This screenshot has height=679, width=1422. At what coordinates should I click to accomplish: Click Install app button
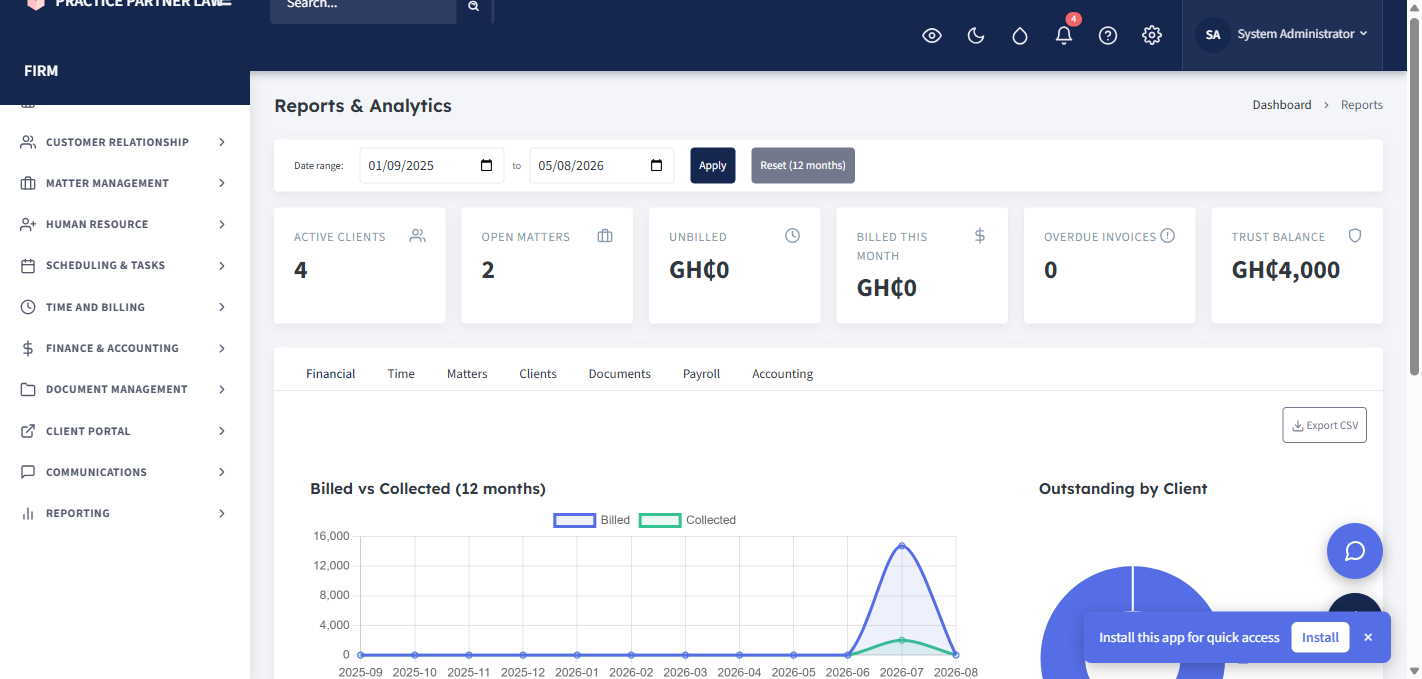pyautogui.click(x=1320, y=637)
